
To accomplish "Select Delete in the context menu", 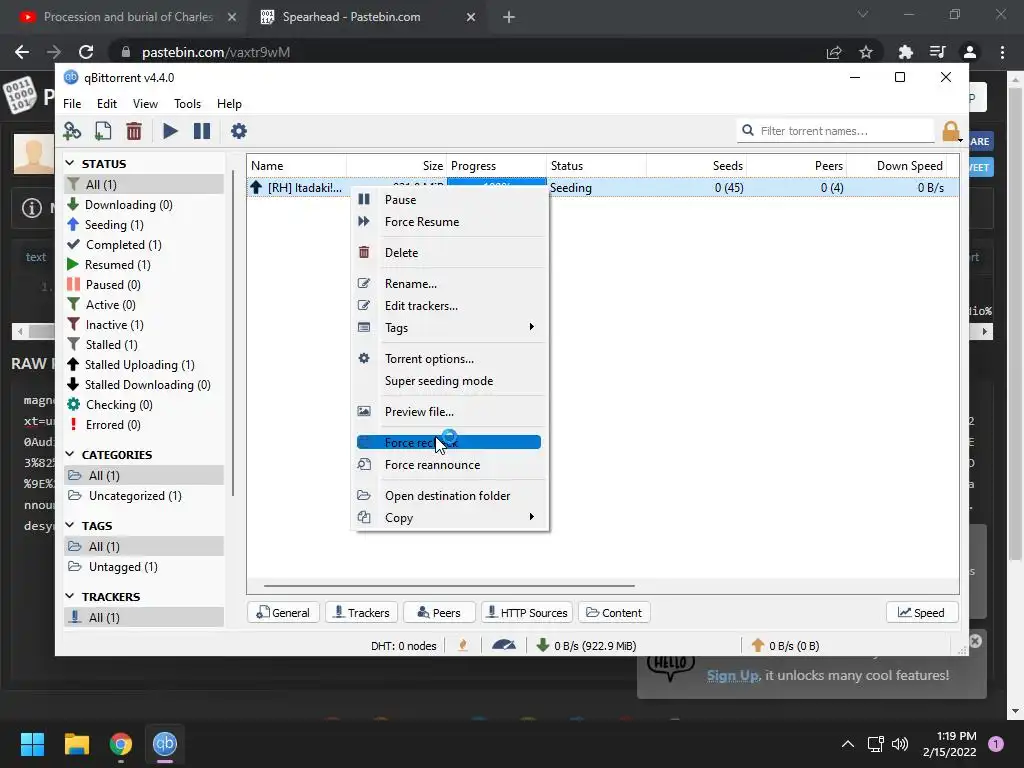I will (449, 253).
